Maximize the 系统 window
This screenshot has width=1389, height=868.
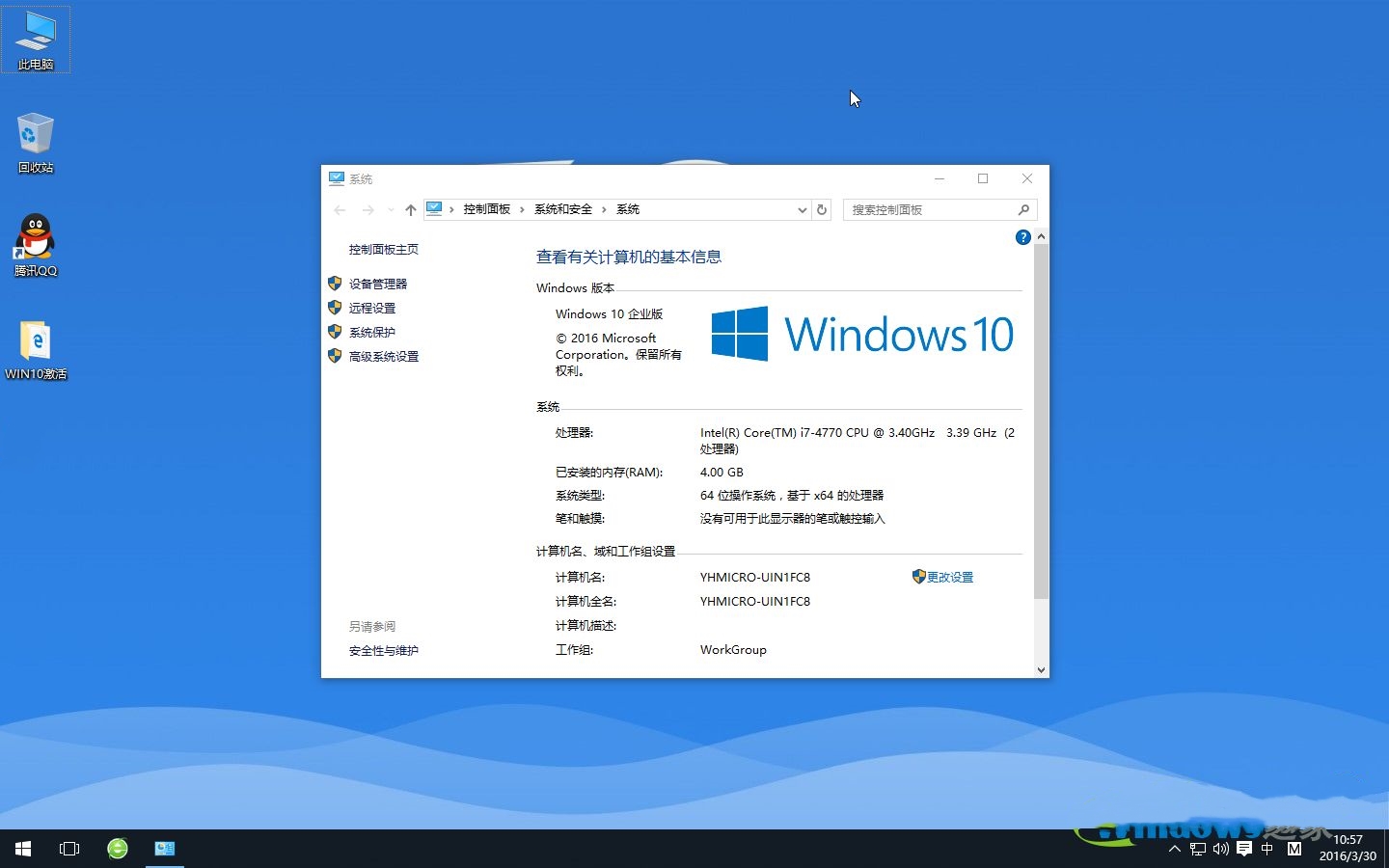coord(983,178)
